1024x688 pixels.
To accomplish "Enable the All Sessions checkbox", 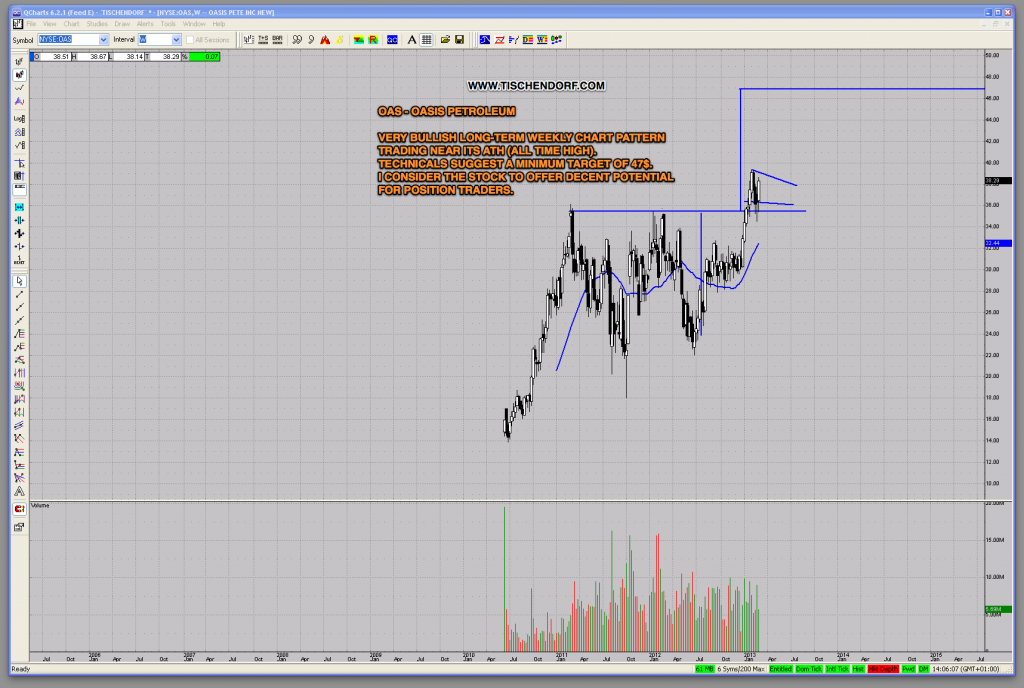I will click(190, 40).
